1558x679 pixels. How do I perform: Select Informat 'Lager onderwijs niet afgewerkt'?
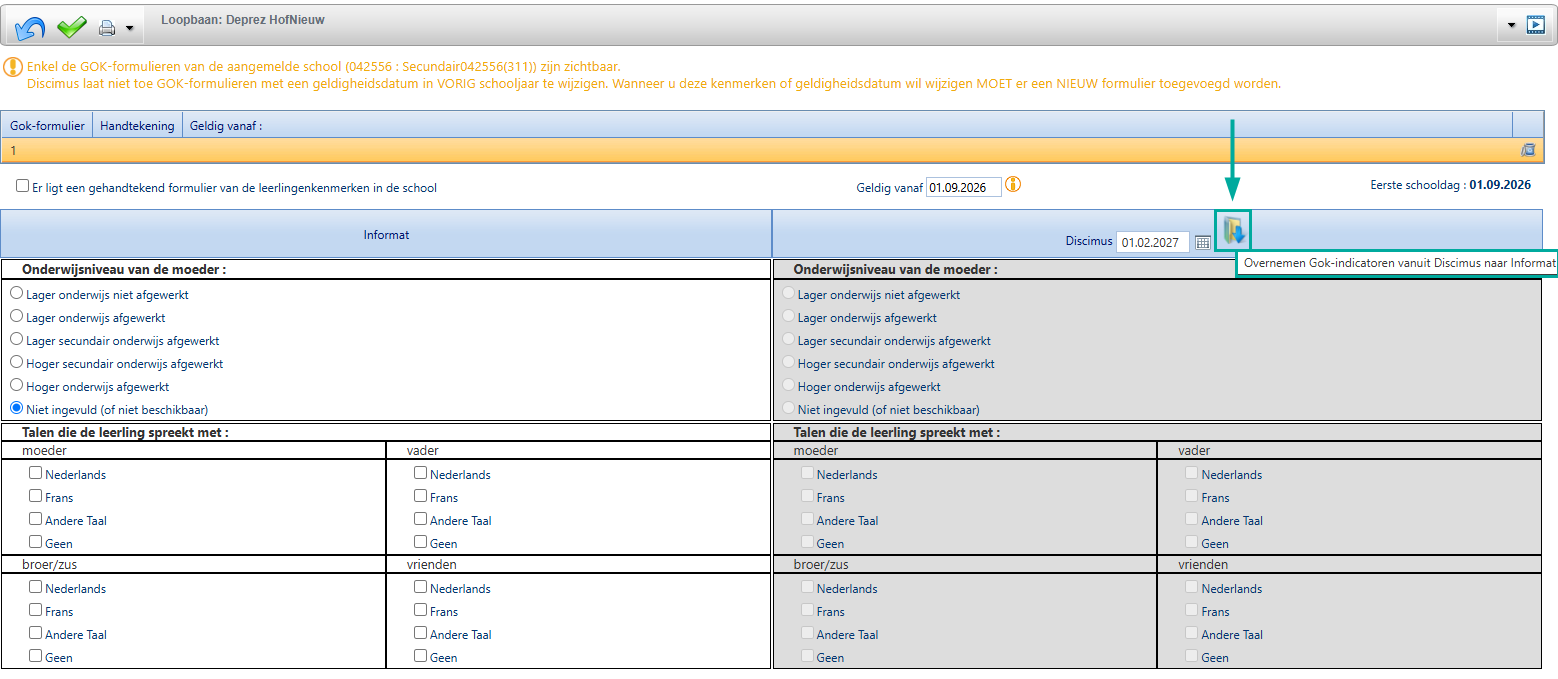point(16,294)
